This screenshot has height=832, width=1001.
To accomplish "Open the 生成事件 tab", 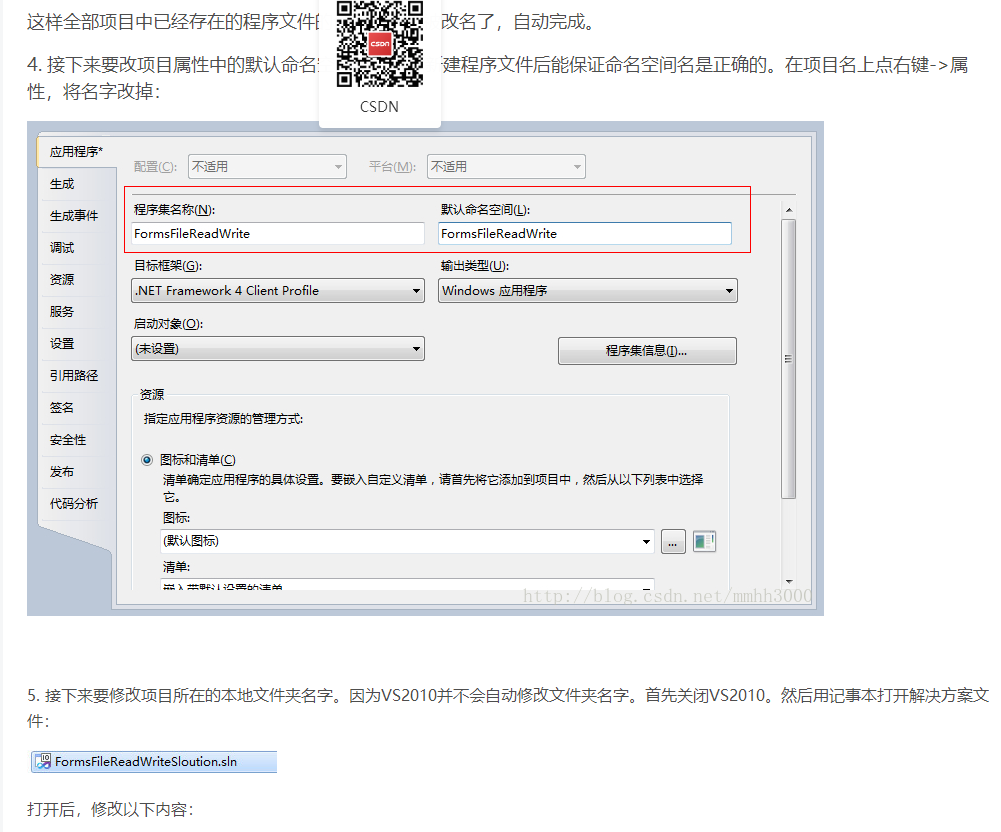I will point(73,216).
